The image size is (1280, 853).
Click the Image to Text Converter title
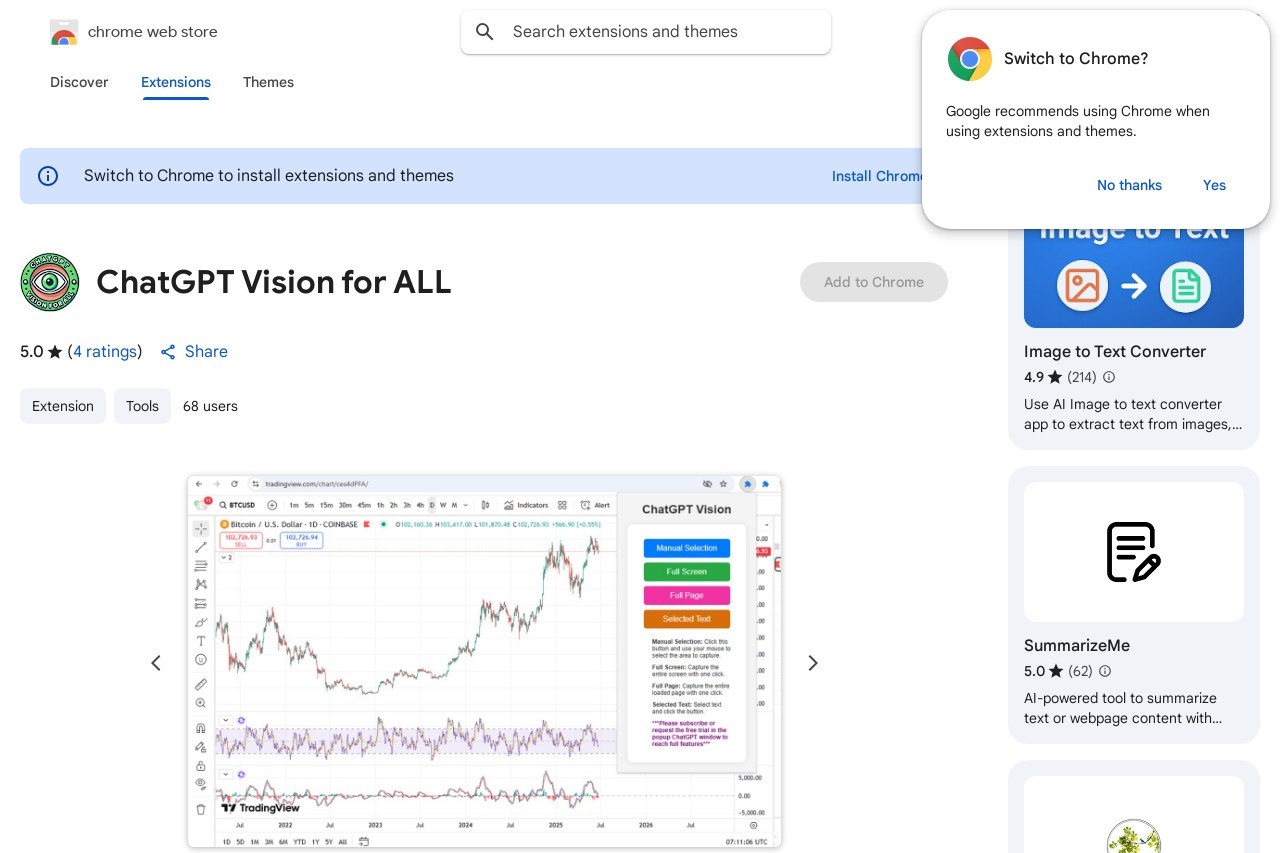click(1115, 352)
